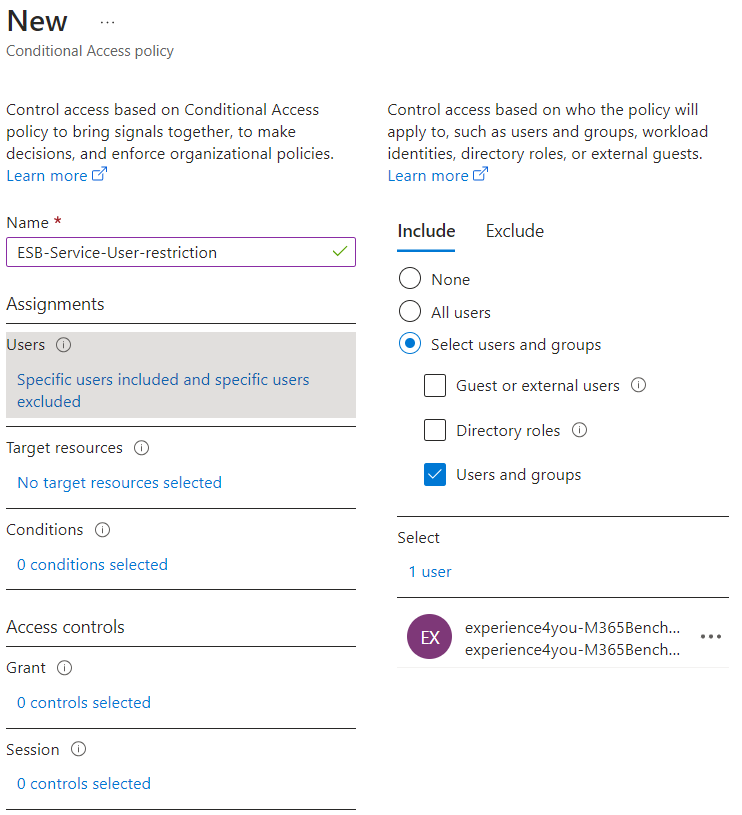Click the Target resources info icon
Screen dimensions: 742x815
coord(141,448)
